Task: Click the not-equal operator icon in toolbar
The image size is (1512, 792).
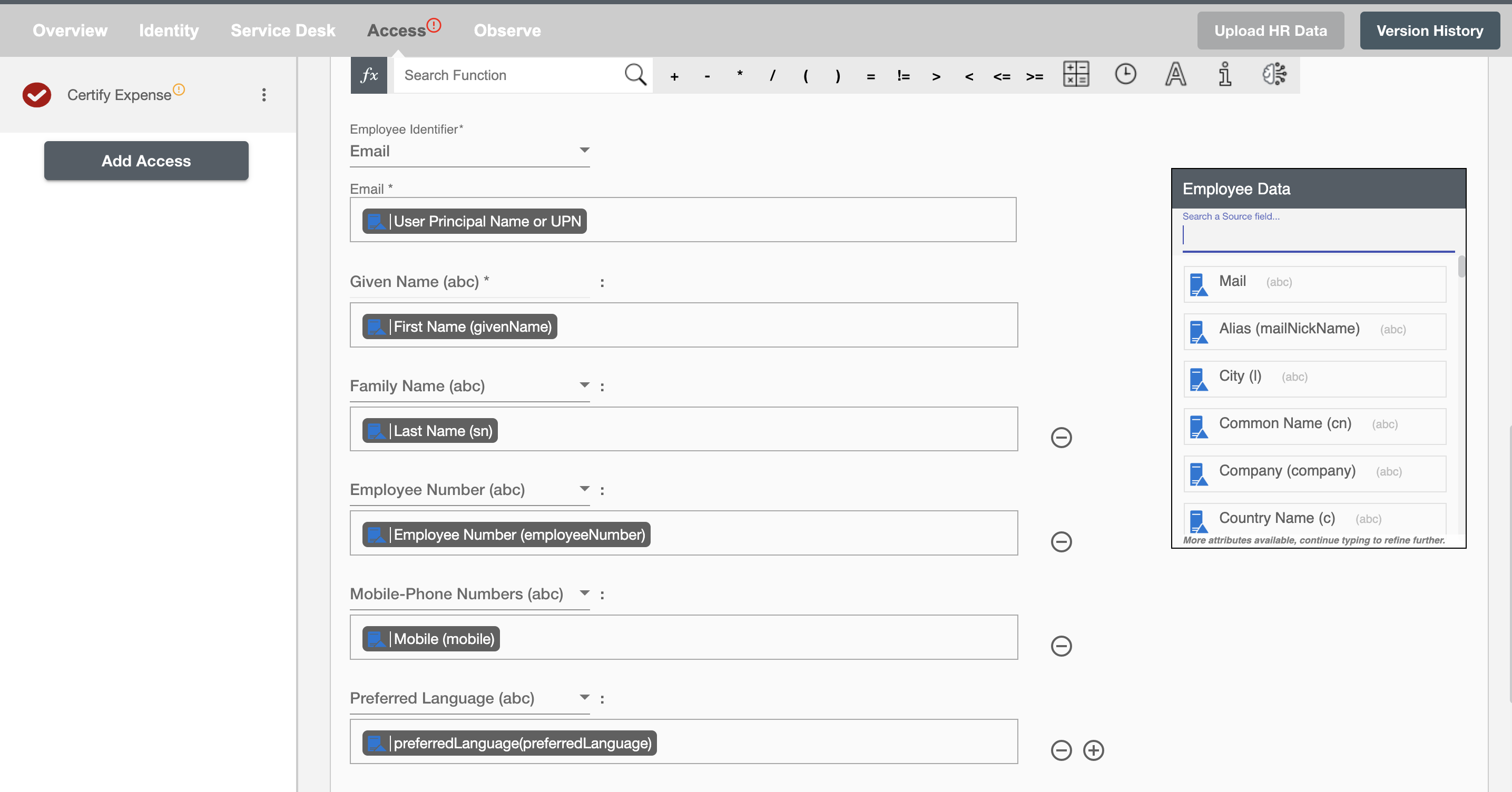Action: pos(903,75)
